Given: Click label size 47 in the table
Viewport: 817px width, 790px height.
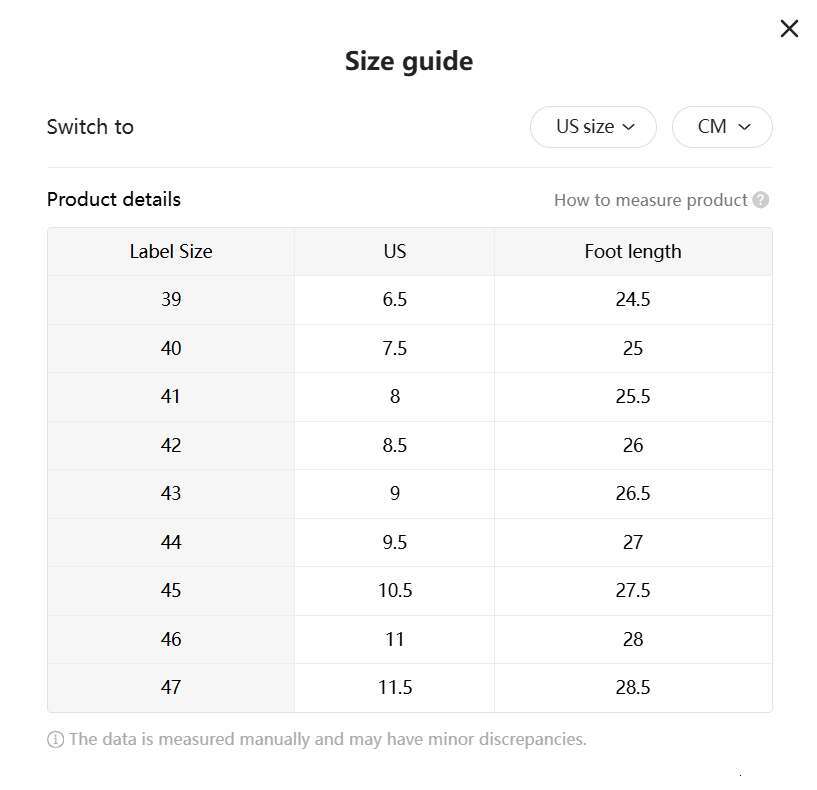Looking at the screenshot, I should [x=170, y=687].
